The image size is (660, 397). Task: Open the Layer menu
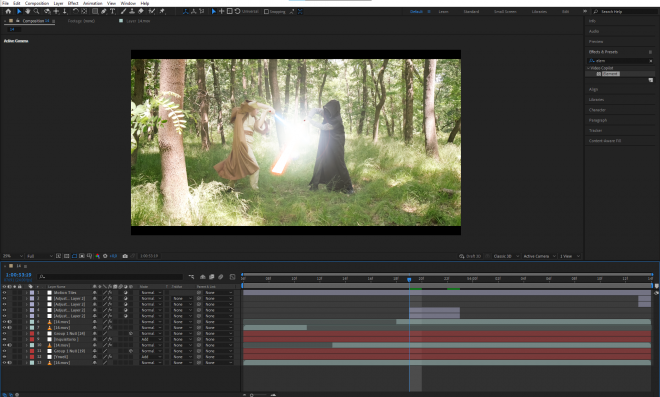[x=59, y=3]
